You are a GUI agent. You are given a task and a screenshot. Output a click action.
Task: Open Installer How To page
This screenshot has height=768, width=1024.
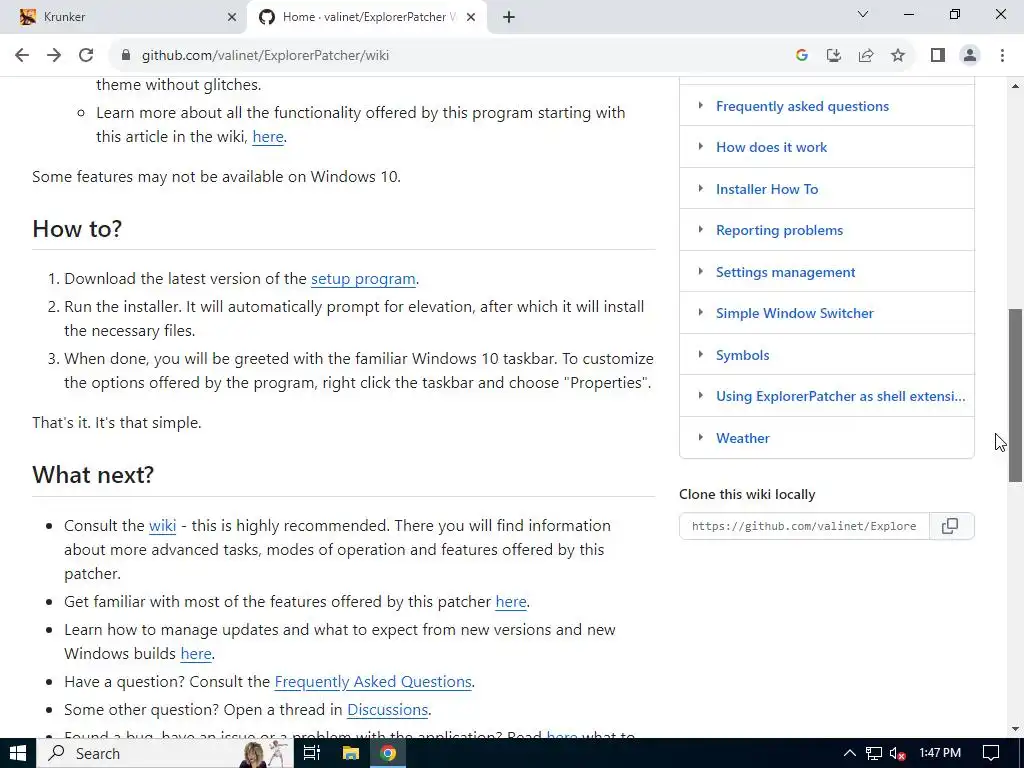coord(767,189)
